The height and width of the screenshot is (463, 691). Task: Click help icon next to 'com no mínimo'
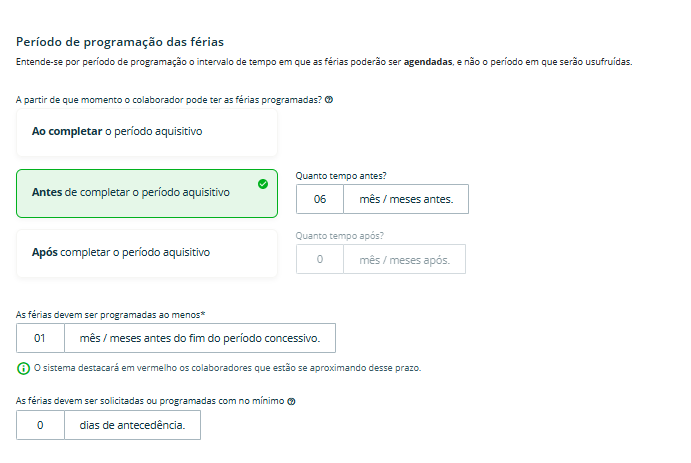click(x=291, y=401)
